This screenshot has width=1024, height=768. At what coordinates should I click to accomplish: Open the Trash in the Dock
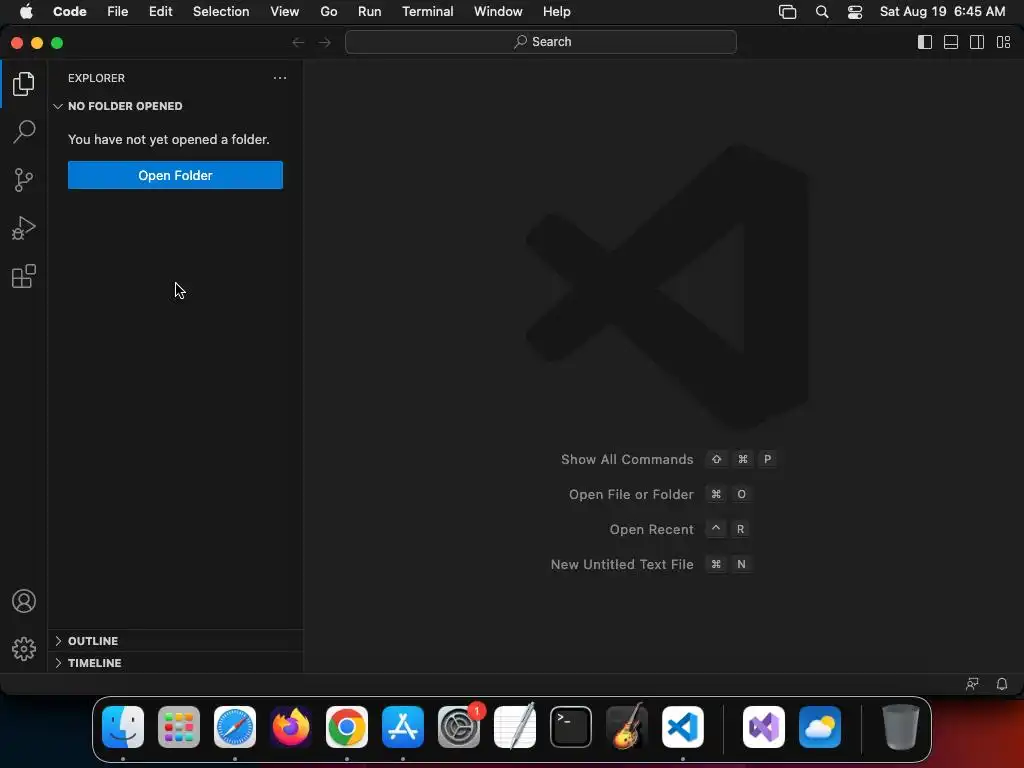(901, 727)
